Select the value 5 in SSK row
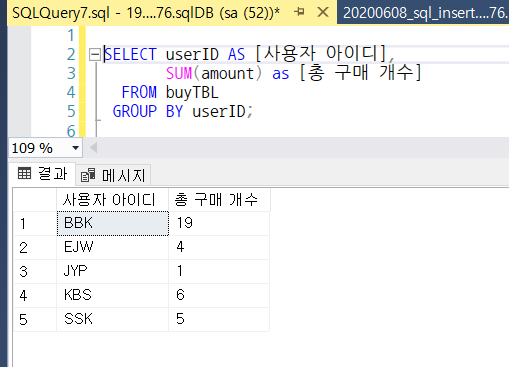This screenshot has width=509, height=367. (x=219, y=319)
